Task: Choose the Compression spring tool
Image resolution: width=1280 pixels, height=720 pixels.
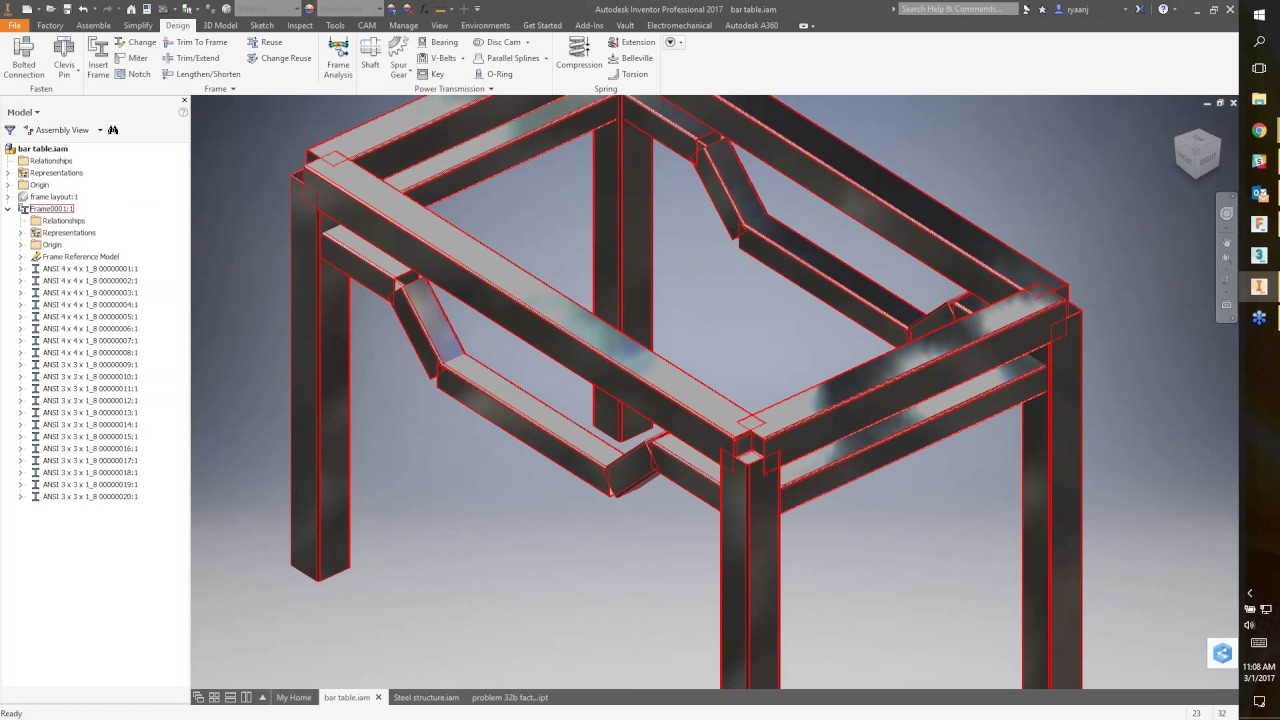Action: click(579, 55)
